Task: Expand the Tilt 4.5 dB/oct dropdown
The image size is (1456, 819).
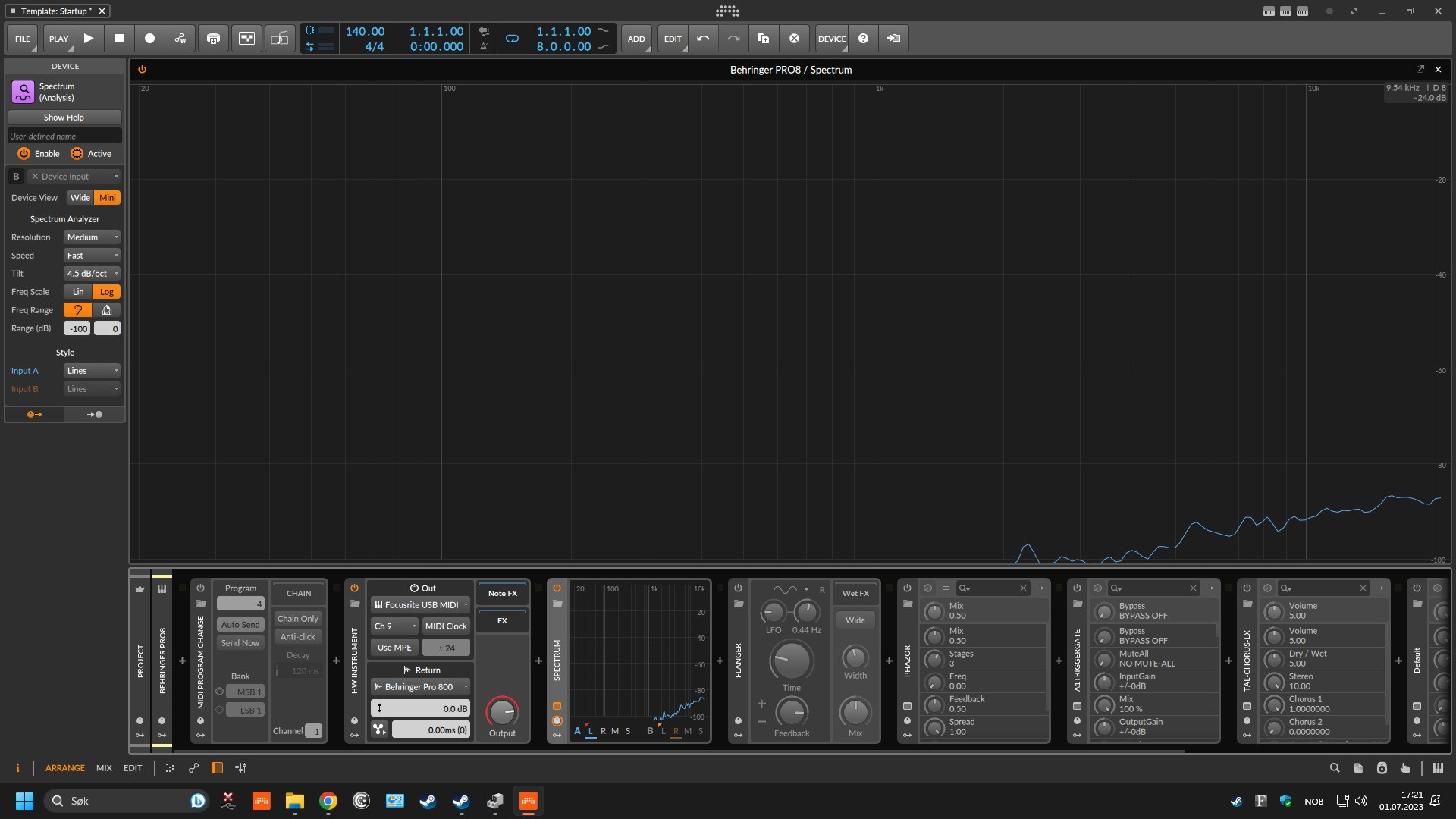Action: pyautogui.click(x=92, y=274)
